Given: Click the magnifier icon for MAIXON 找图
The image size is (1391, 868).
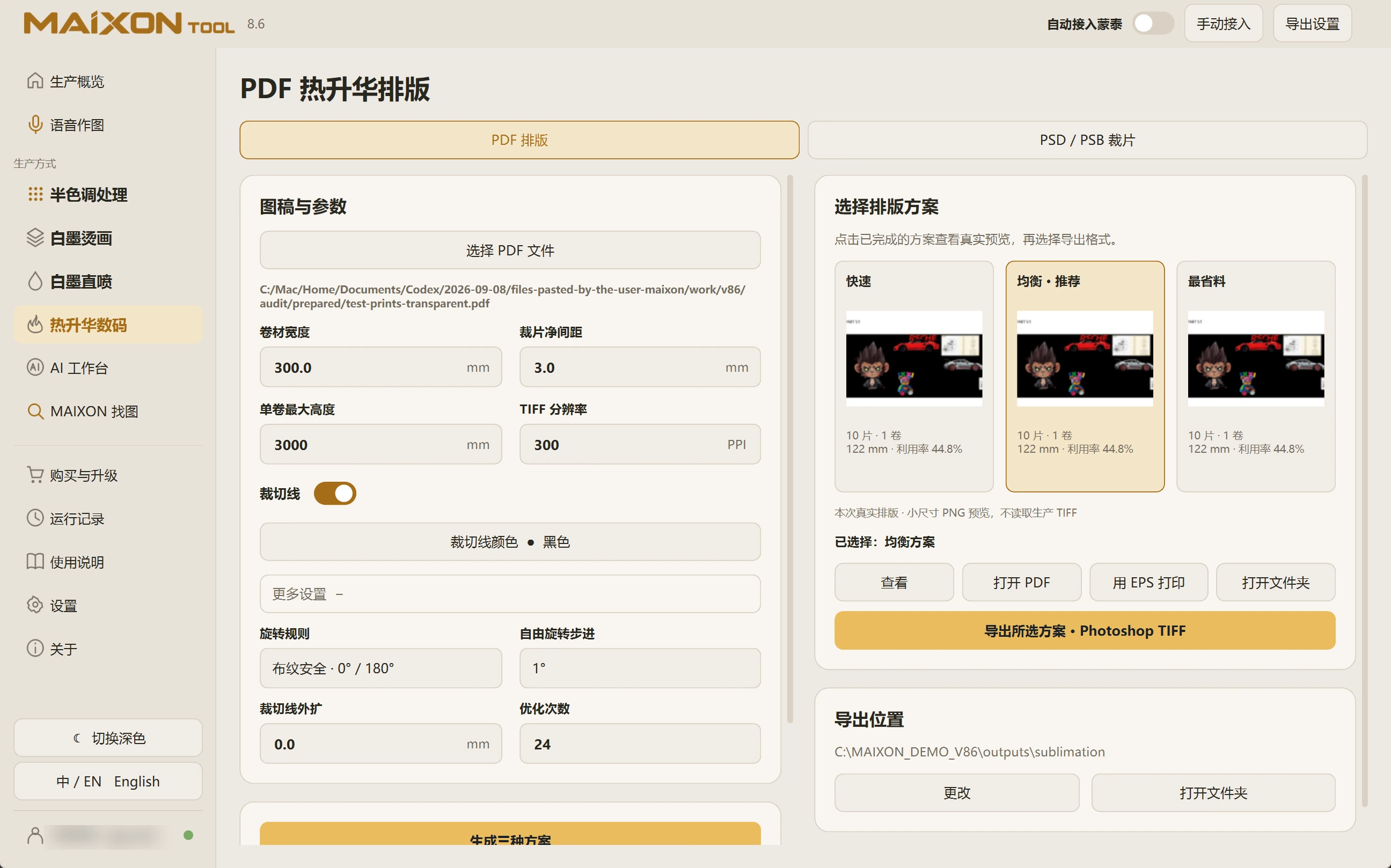Looking at the screenshot, I should coord(35,411).
